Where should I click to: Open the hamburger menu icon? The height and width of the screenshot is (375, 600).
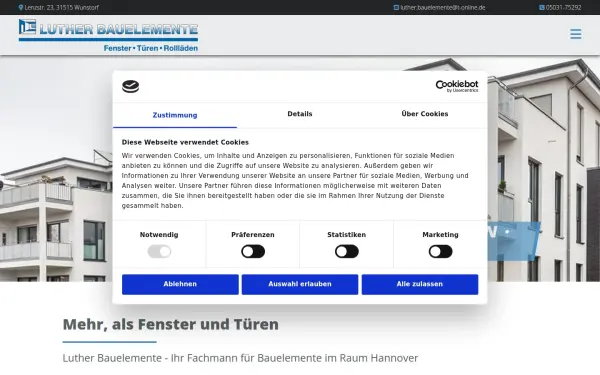576,34
